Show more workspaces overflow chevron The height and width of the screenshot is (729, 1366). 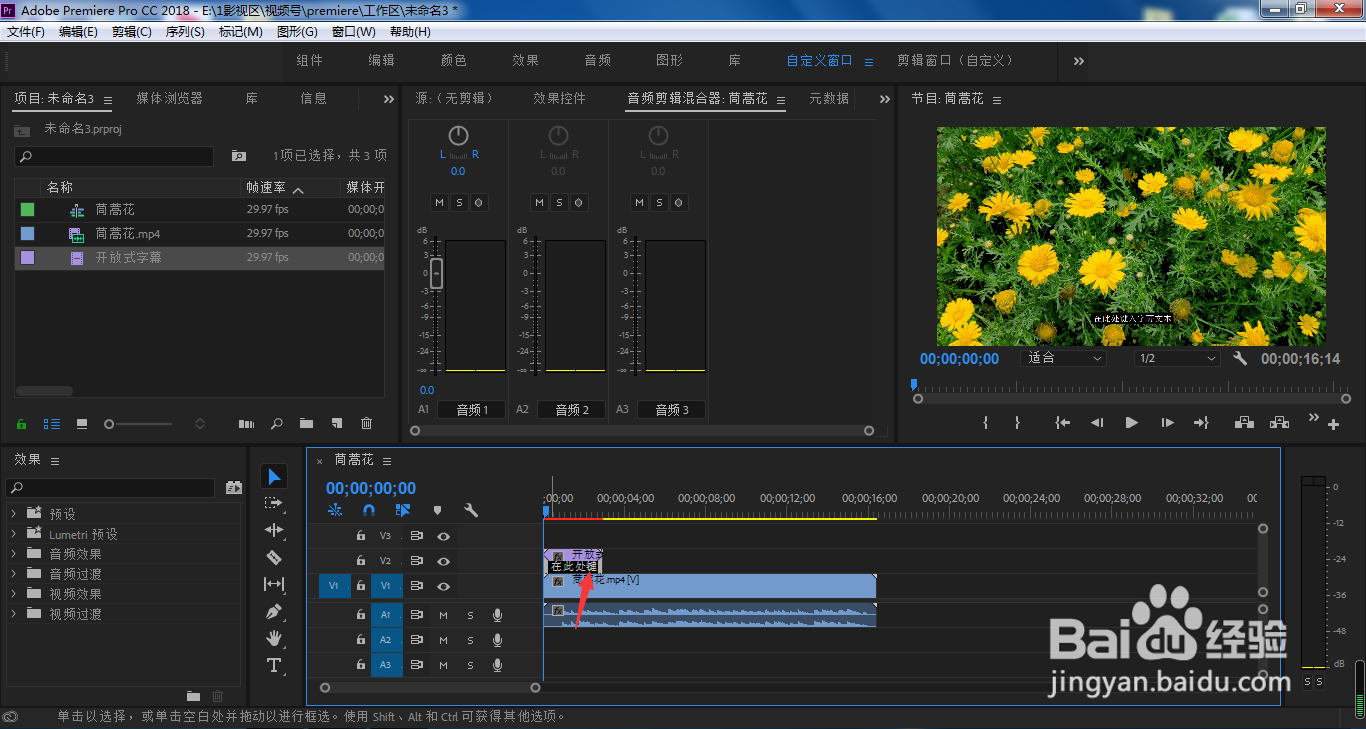tap(1079, 61)
